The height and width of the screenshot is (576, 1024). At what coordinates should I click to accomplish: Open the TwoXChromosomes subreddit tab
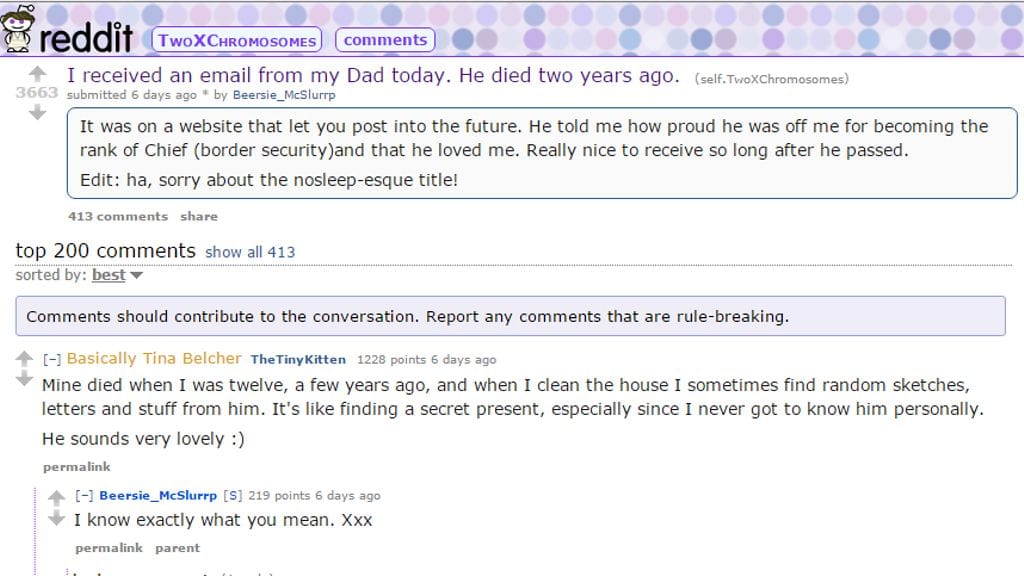(x=237, y=40)
